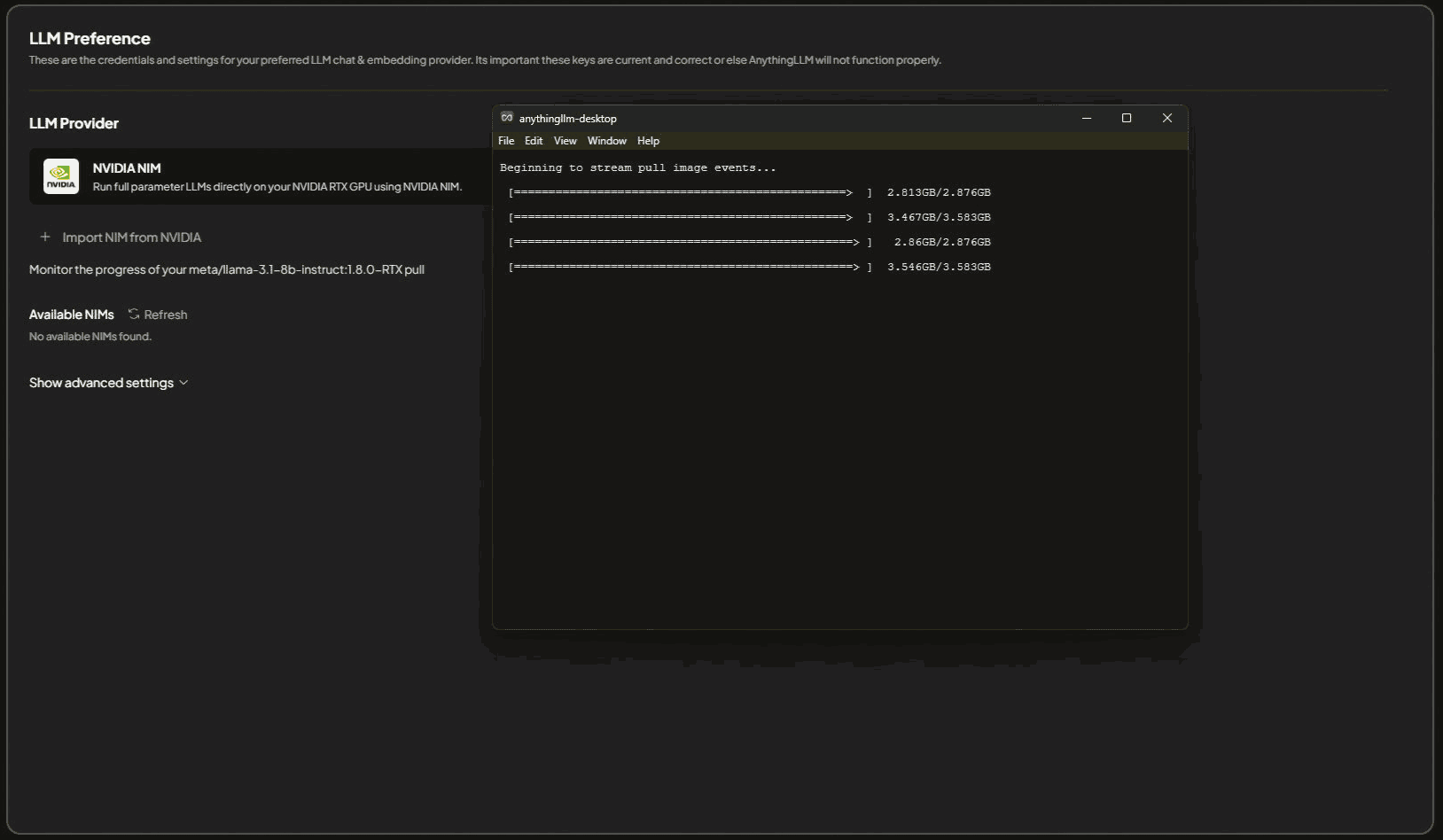Open the Help menu
Screen dimensions: 1443x840
648,141
